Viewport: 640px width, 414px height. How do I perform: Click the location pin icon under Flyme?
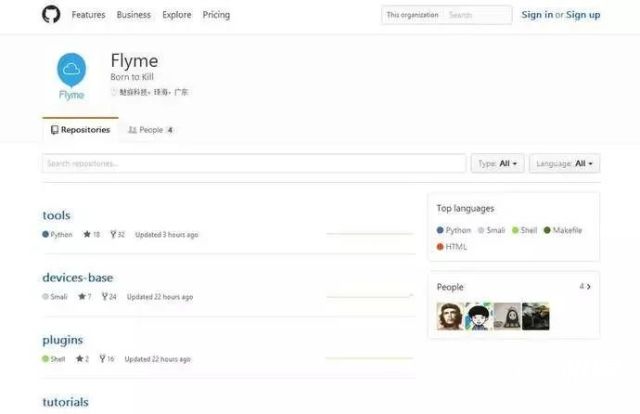(114, 92)
